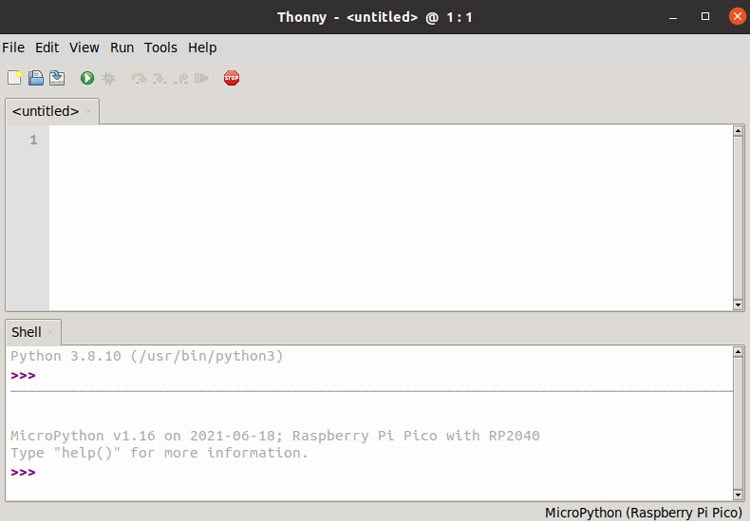Image resolution: width=750 pixels, height=521 pixels.
Task: Open the File menu
Action: tap(13, 47)
